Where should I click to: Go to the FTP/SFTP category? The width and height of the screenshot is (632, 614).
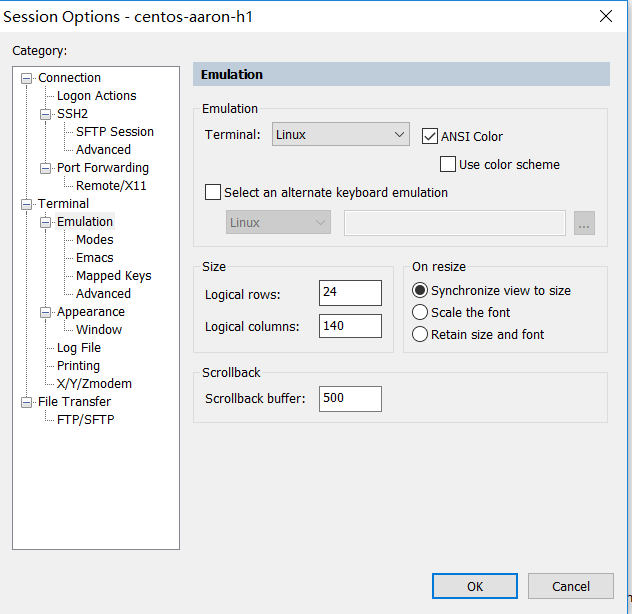tap(85, 420)
